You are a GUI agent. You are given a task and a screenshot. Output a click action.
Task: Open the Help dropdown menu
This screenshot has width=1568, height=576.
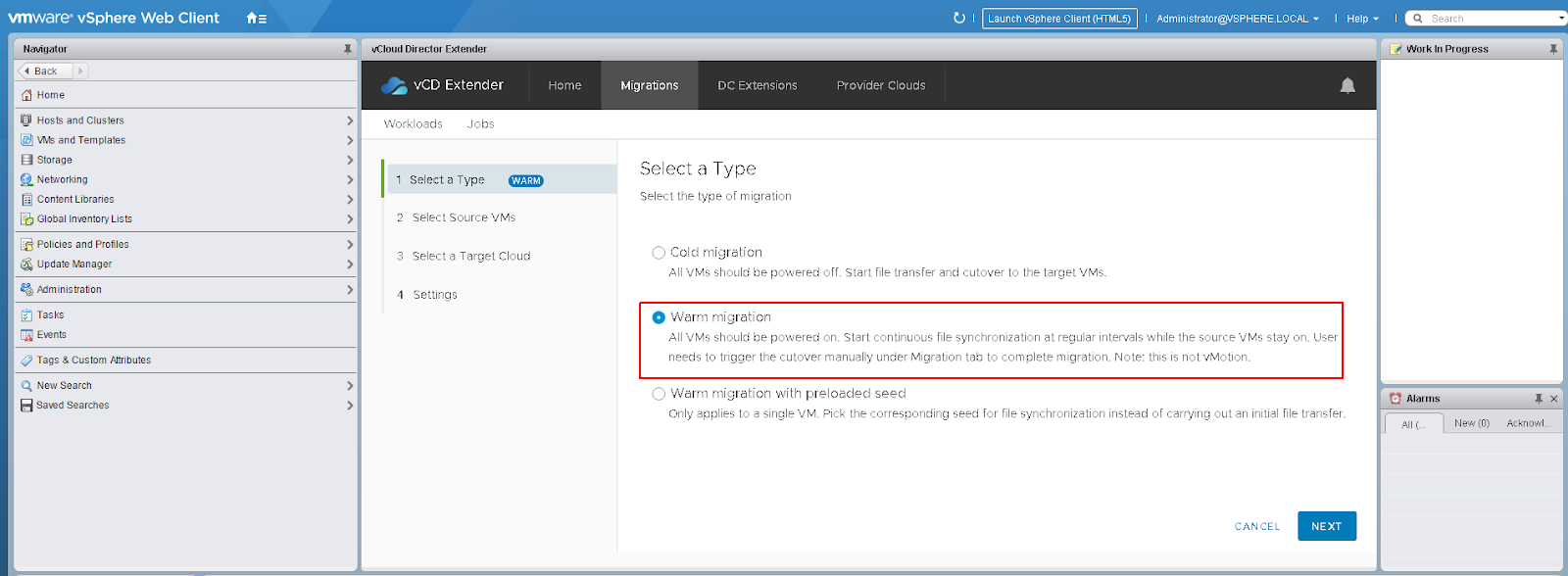click(1362, 19)
